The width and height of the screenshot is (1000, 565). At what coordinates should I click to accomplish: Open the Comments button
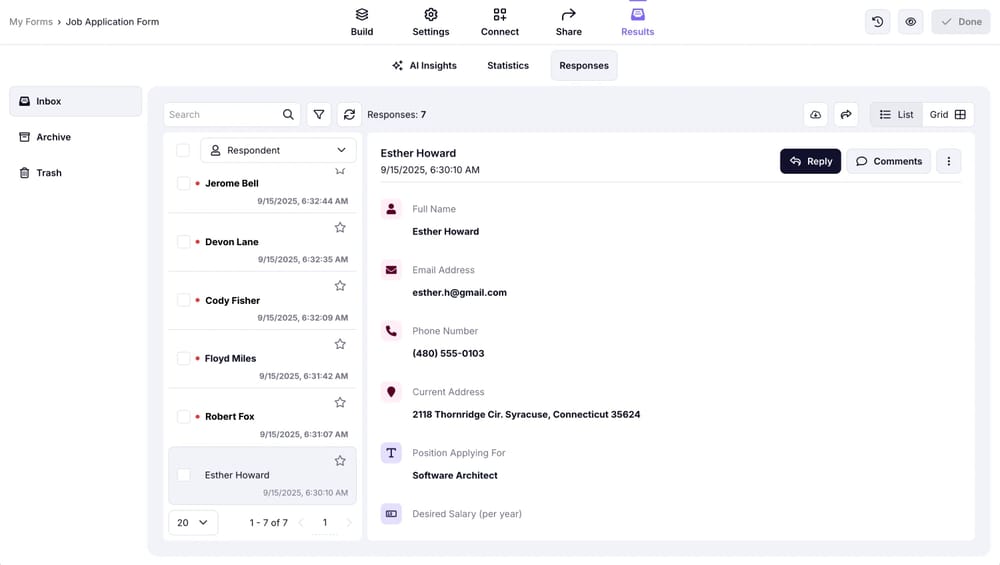tap(888, 161)
